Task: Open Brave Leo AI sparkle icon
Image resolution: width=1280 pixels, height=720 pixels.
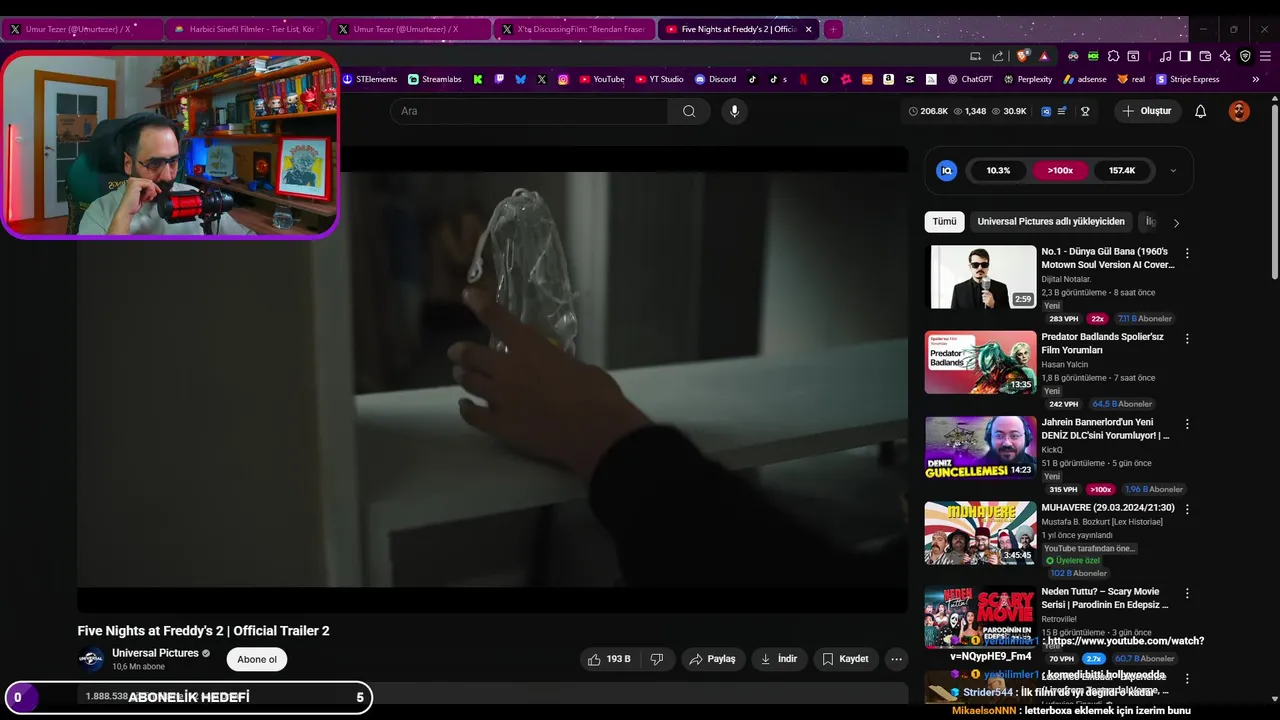Action: (x=1225, y=56)
